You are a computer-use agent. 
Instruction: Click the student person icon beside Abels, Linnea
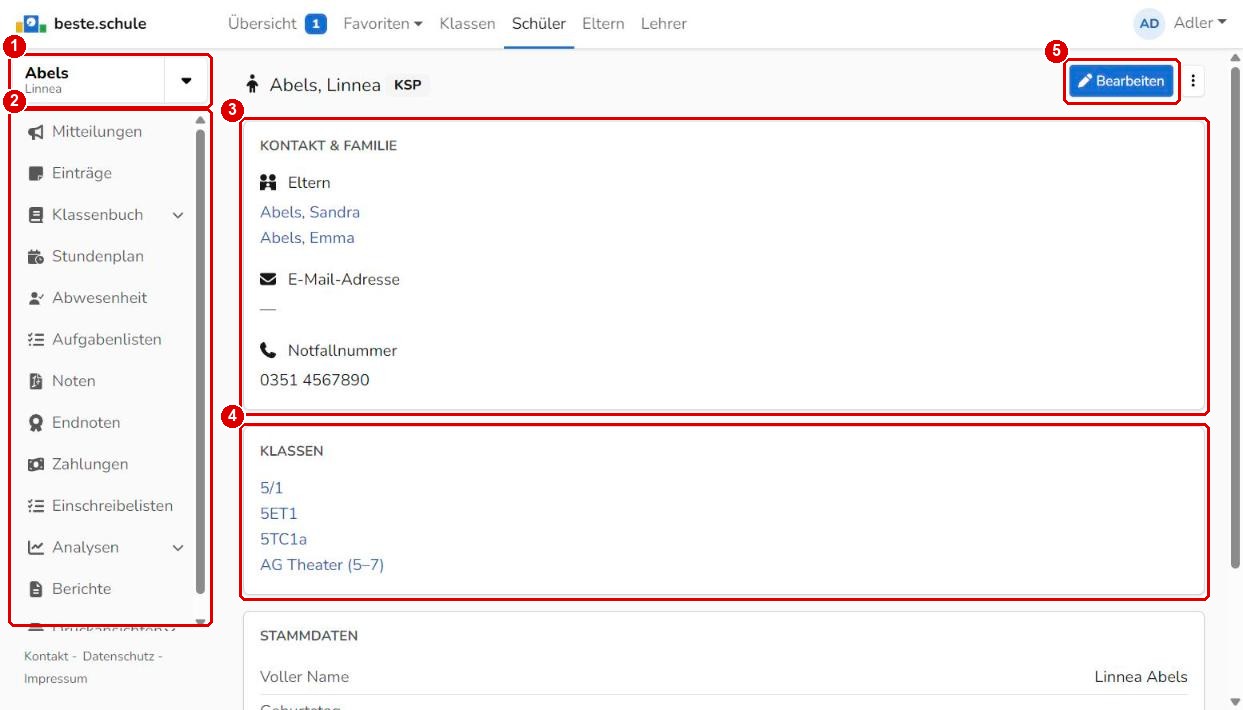252,85
